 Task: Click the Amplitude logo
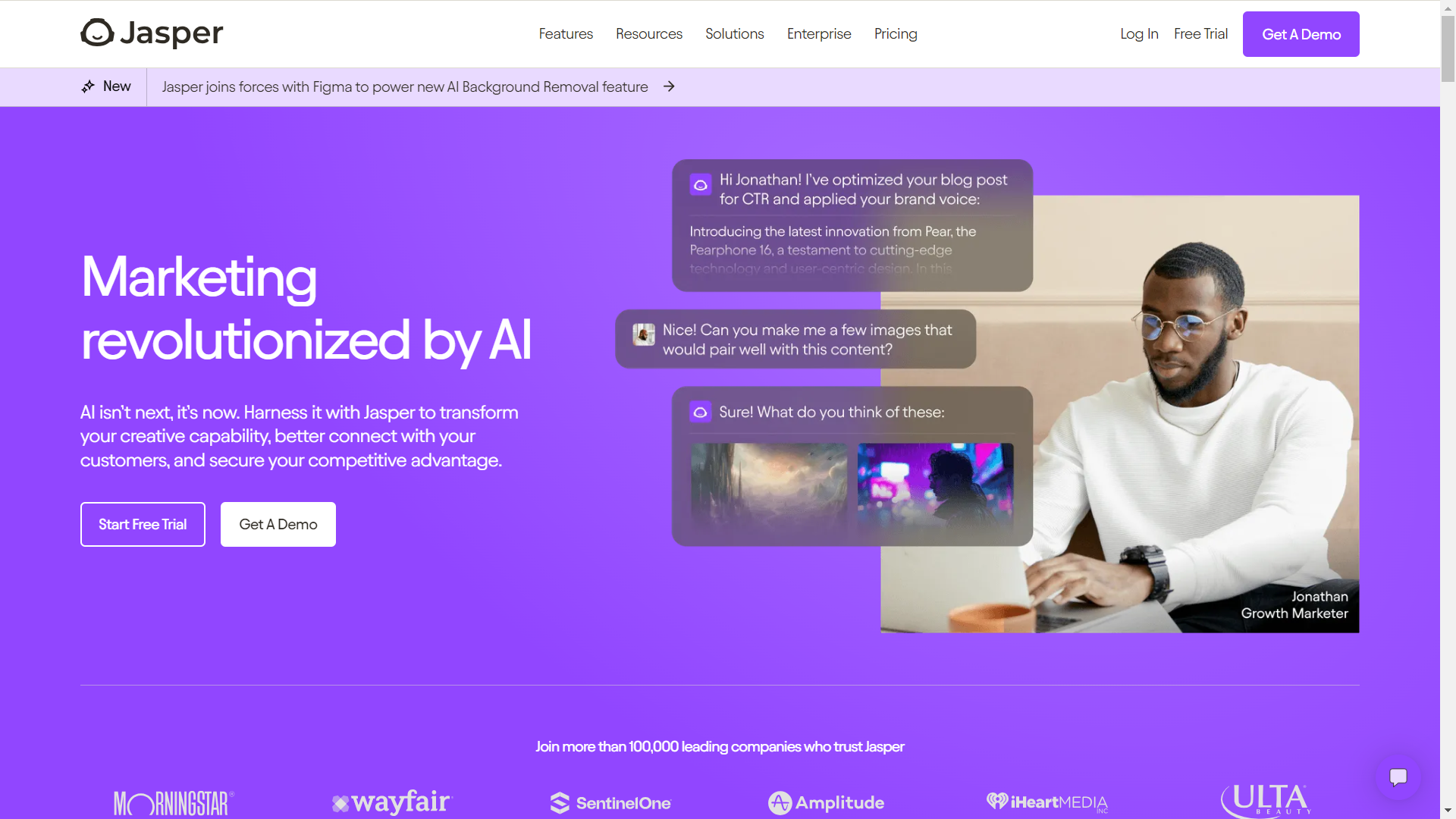[x=826, y=802]
